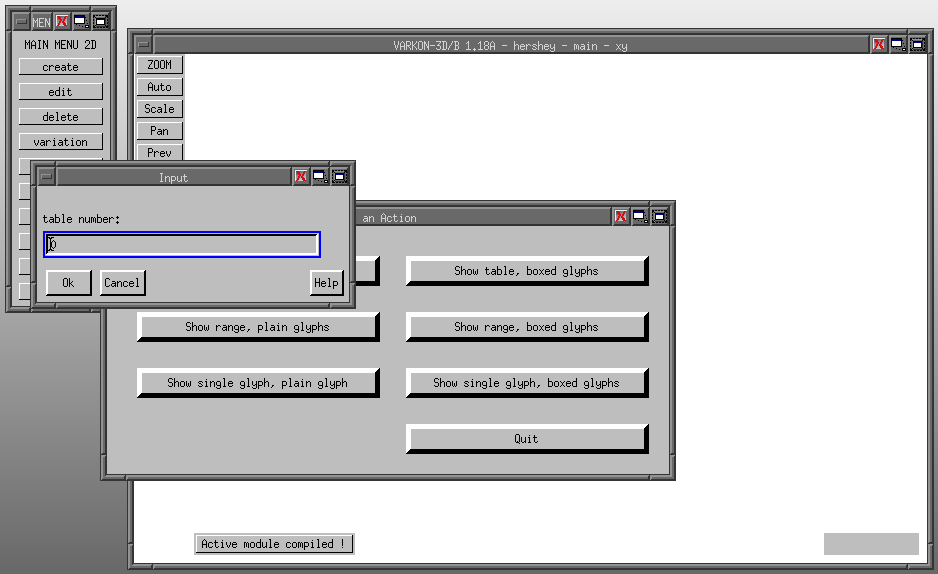
Task: Click the VARKON window minimize icon
Action: pyautogui.click(x=898, y=44)
